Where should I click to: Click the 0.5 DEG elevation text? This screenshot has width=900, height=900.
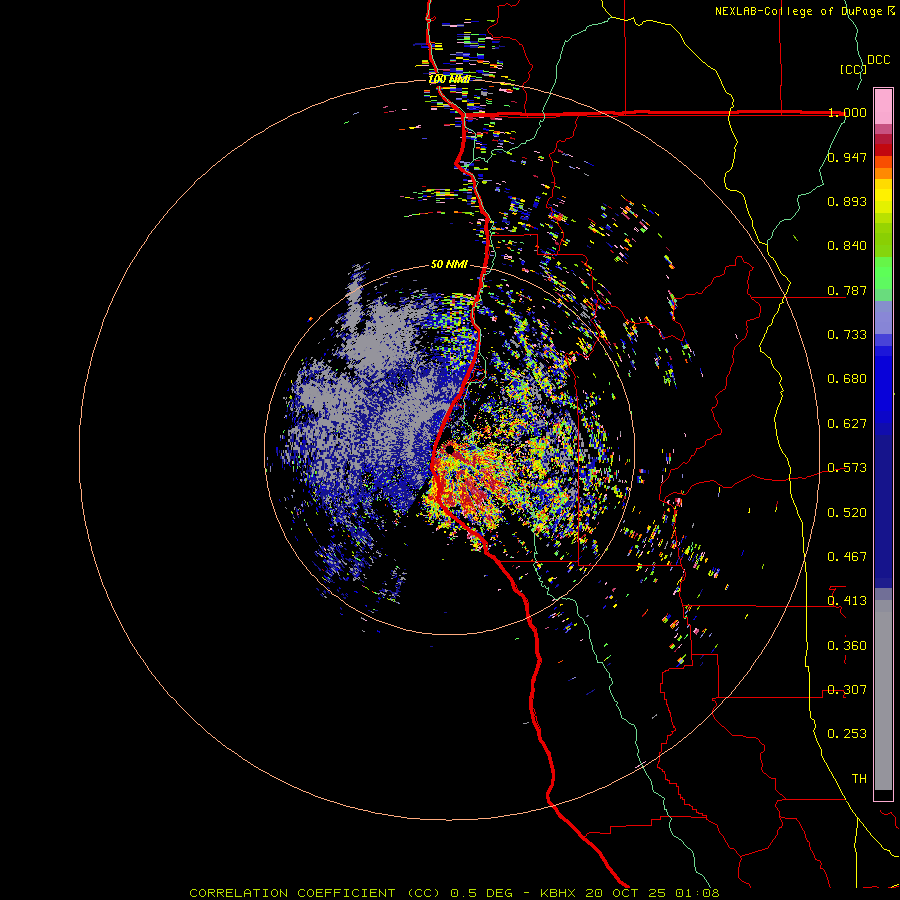tap(481, 893)
